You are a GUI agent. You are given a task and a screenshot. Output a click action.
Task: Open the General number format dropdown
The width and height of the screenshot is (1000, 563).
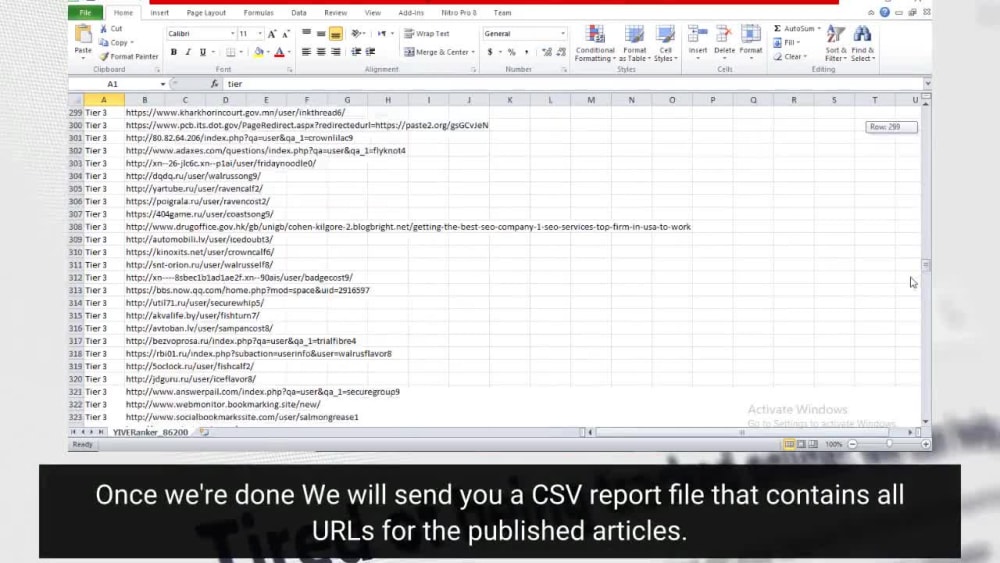562,34
